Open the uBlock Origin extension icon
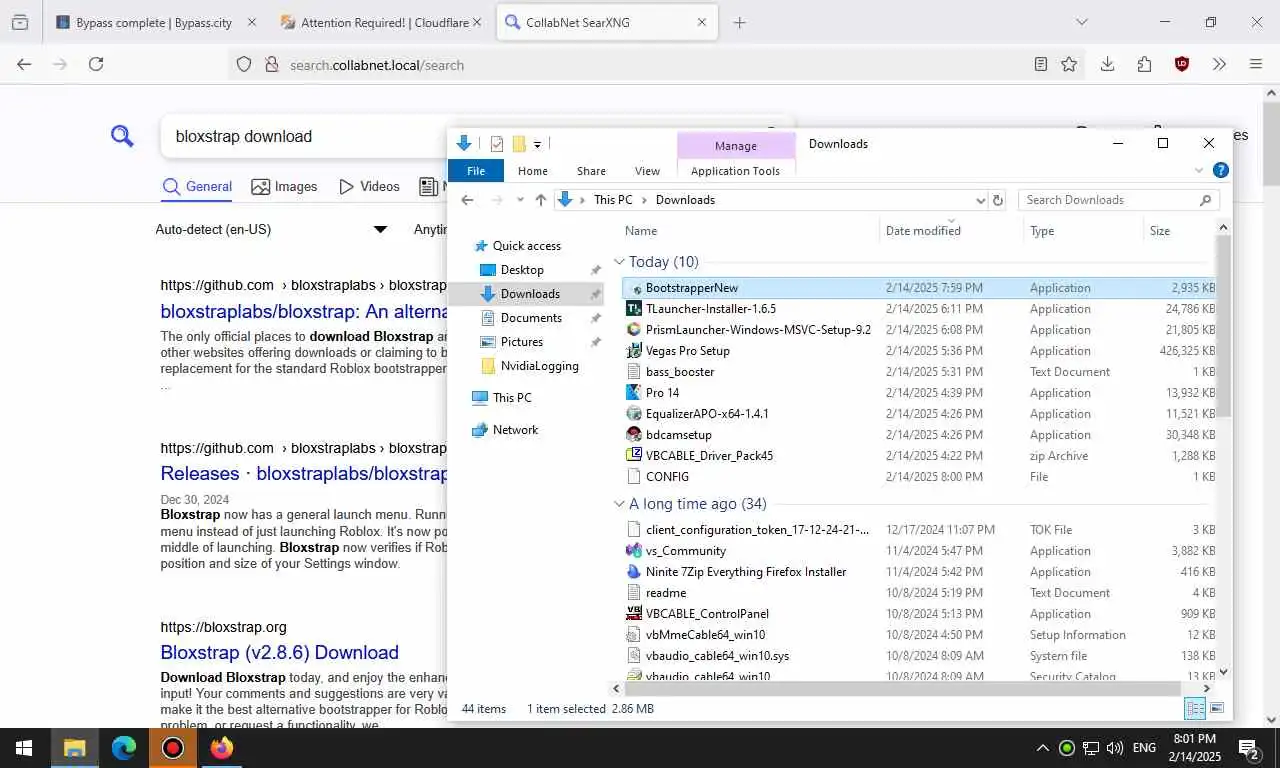 (x=1182, y=64)
